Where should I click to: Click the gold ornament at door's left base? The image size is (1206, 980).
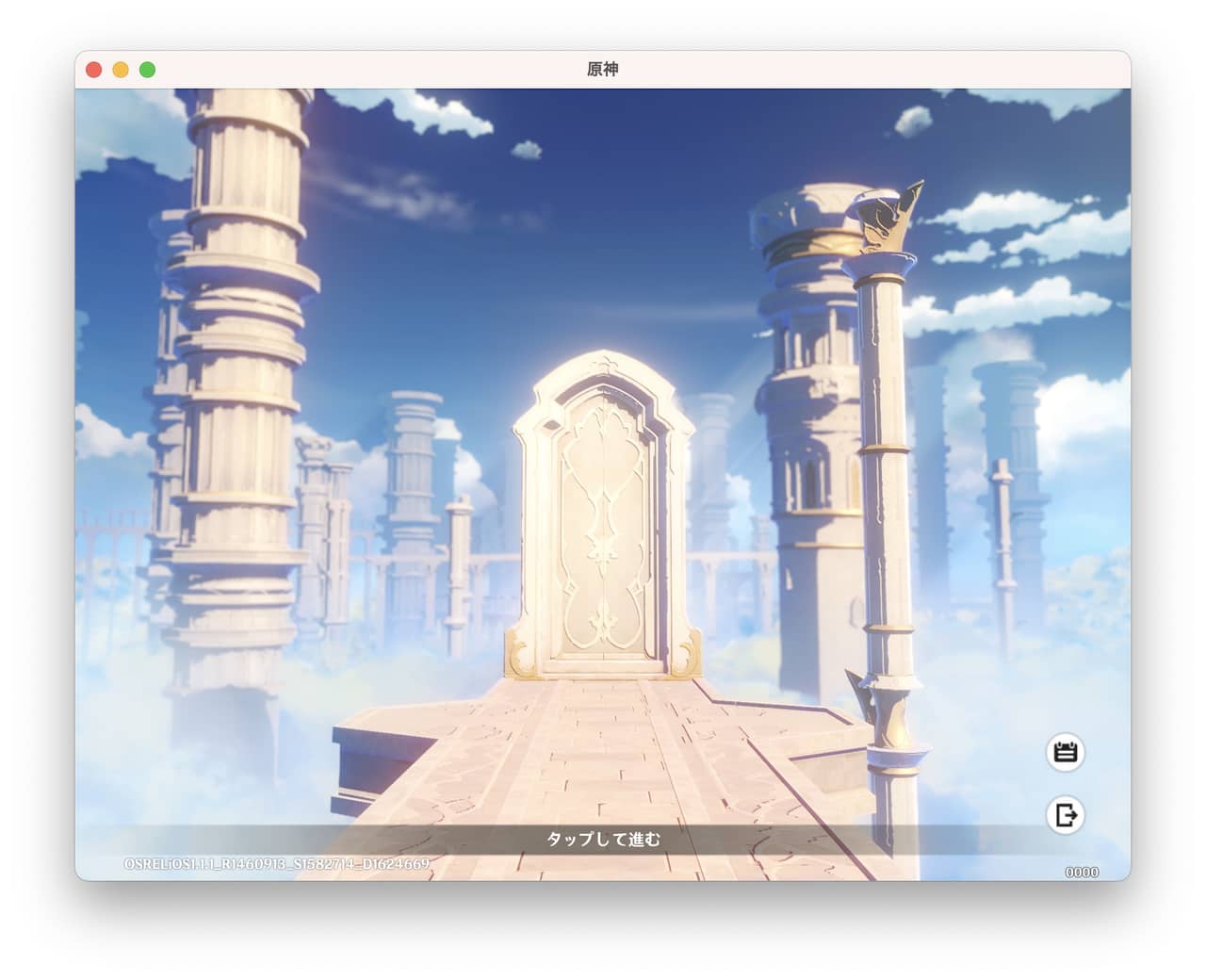[x=519, y=655]
